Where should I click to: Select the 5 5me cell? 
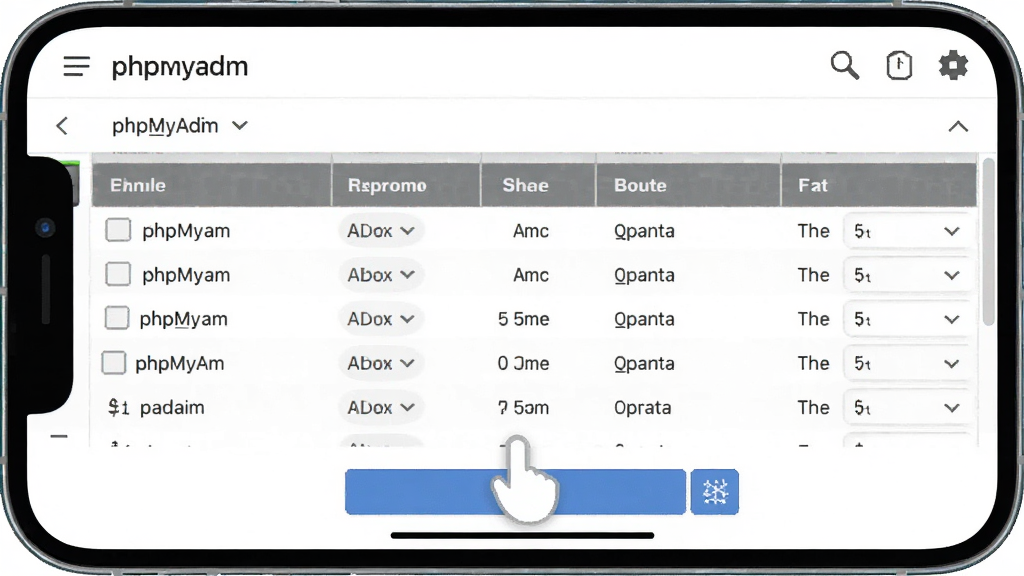click(x=523, y=319)
